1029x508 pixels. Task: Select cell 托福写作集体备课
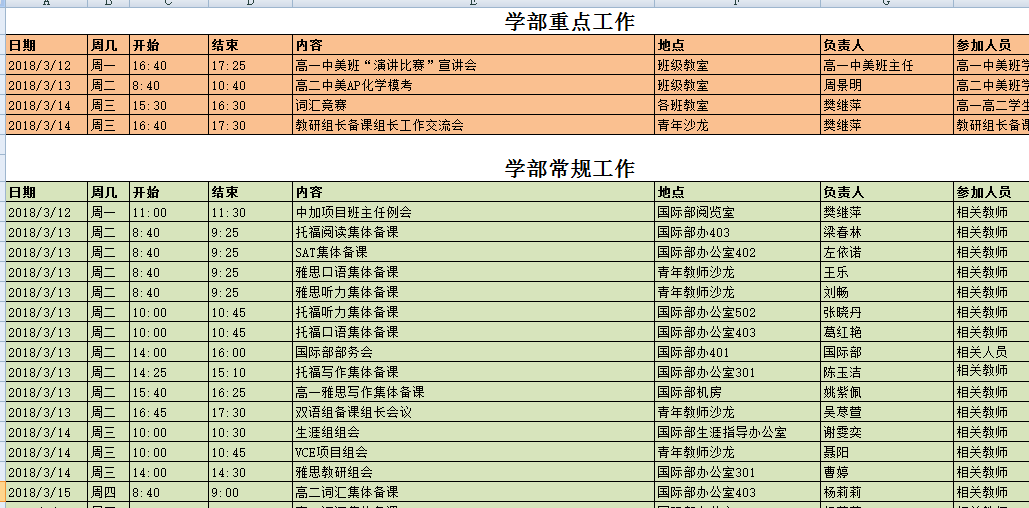pyautogui.click(x=474, y=372)
